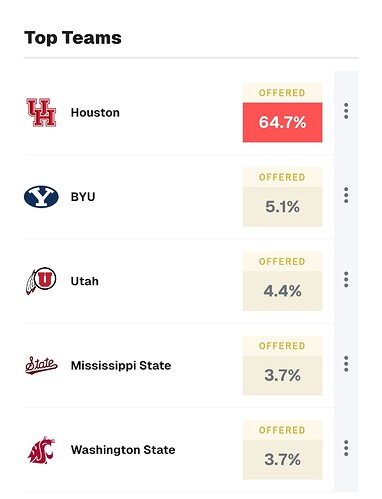Screen dimensions: 382x499
Task: Open the Mississippi State three-dot options menu
Action: [346, 364]
